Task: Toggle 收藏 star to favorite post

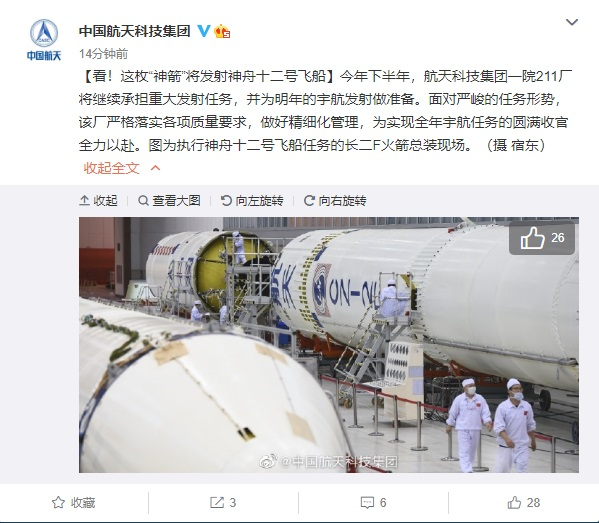Action: [73, 503]
